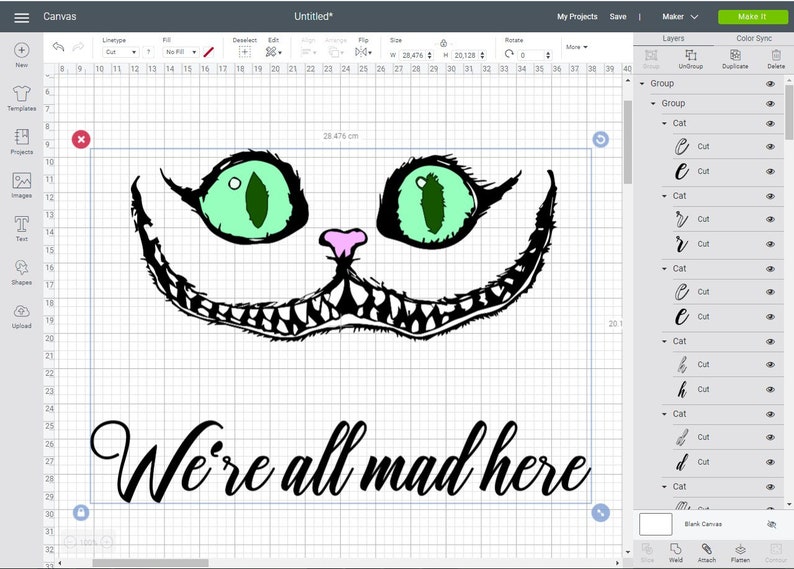Collapse the fourth Cat layer group

(664, 341)
